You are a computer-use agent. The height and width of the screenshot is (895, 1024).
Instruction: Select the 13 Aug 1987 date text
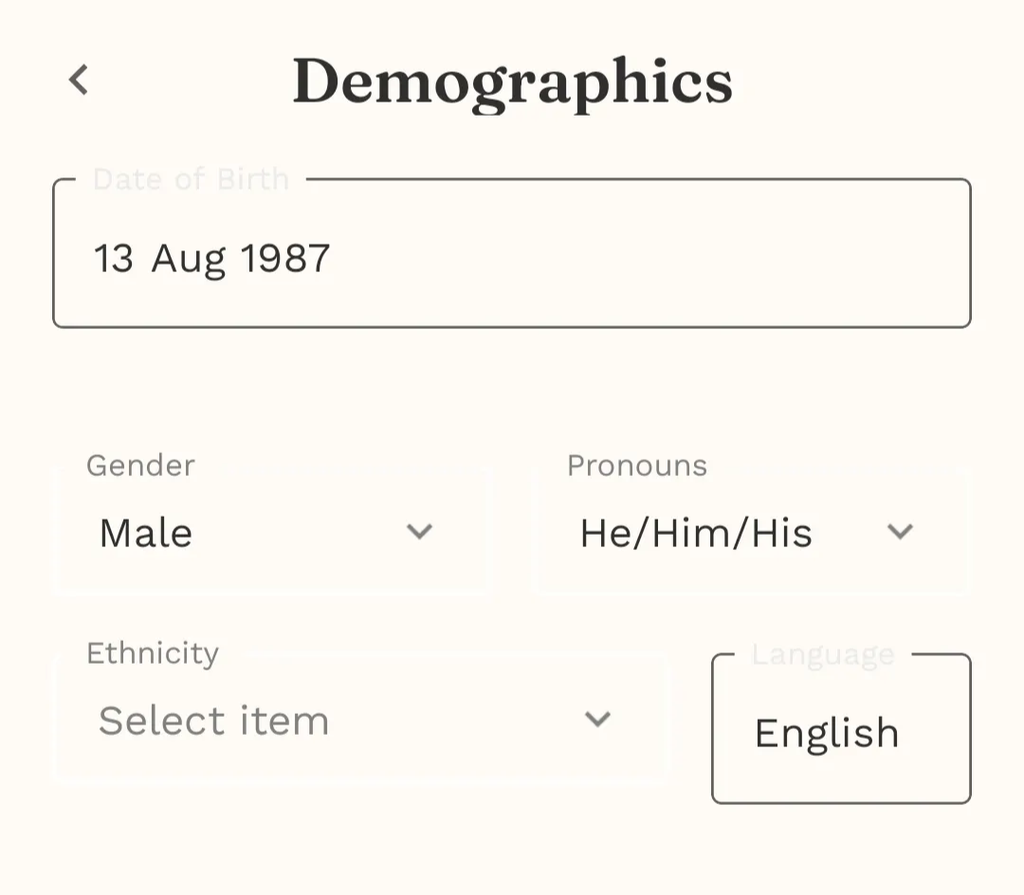(212, 259)
